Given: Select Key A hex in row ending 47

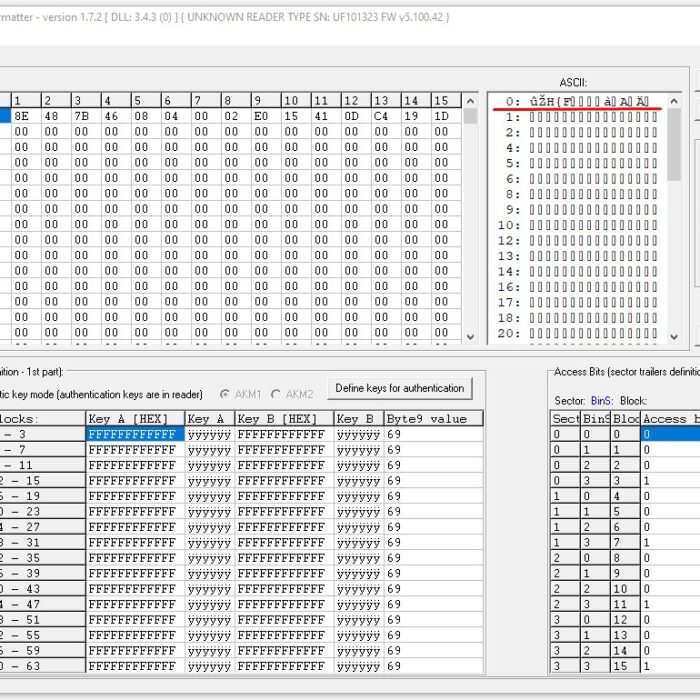Looking at the screenshot, I should pyautogui.click(x=135, y=604).
